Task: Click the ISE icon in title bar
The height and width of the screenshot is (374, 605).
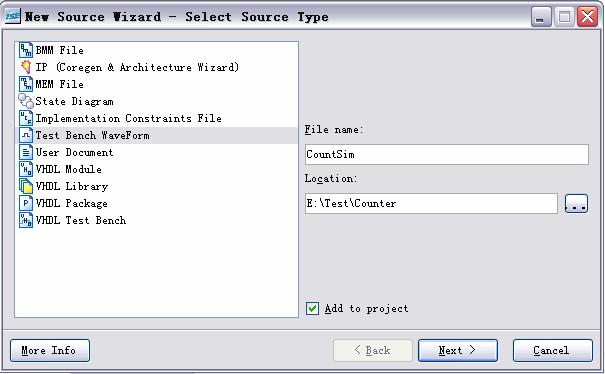Action: click(12, 16)
